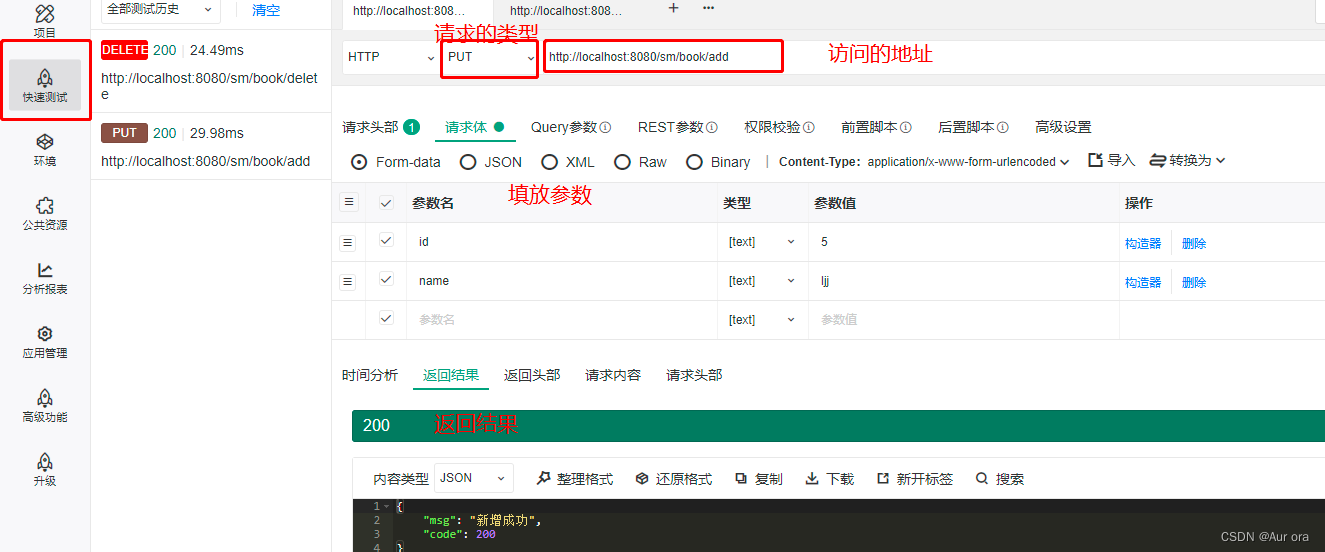Switch to the 请求体 tab

(x=474, y=128)
